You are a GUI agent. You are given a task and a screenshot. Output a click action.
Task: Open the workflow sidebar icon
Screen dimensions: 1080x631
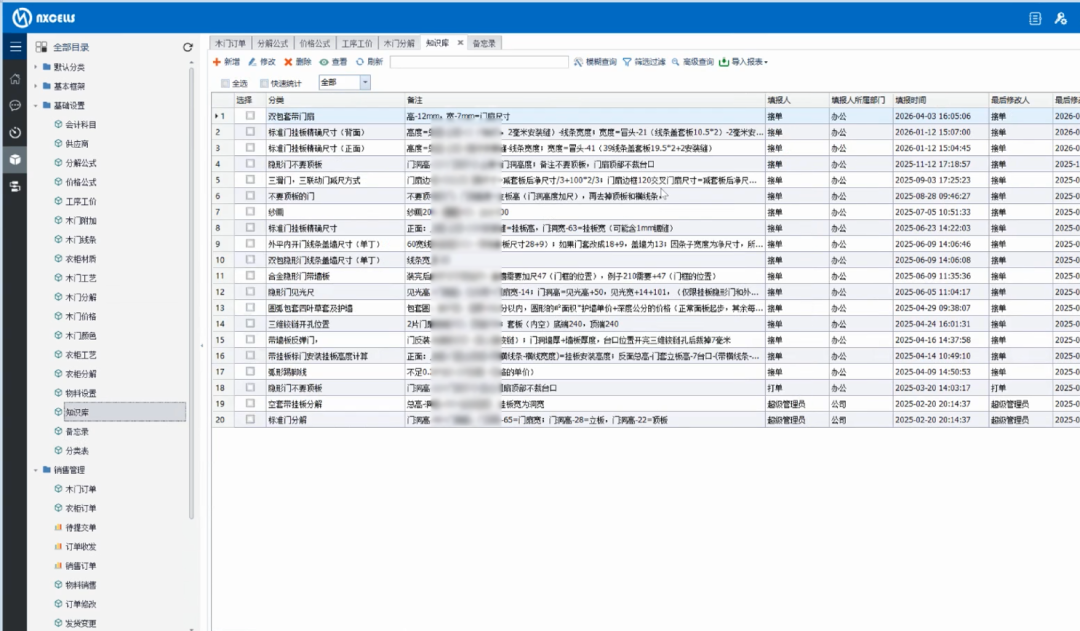pyautogui.click(x=15, y=186)
